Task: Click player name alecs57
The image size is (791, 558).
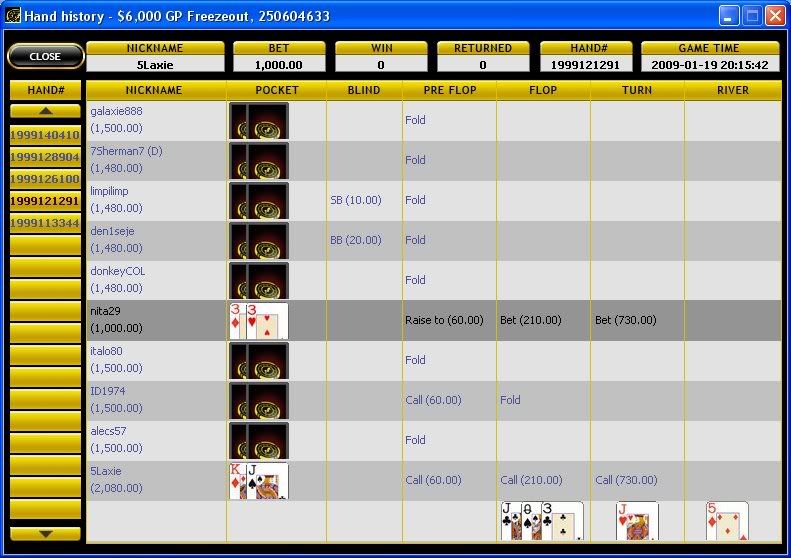Action: 108,431
